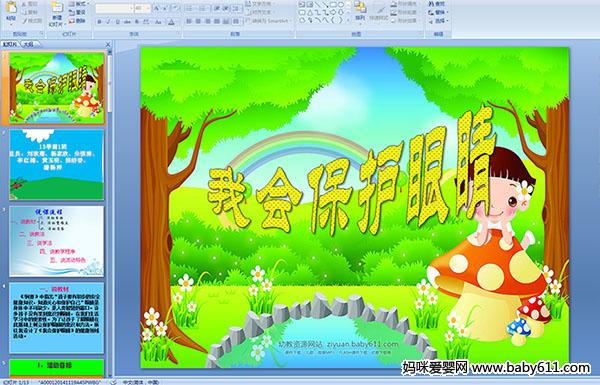The image size is (600, 385).
Task: Select slide 2 thumbnail with the blue sky
Action: [57, 165]
